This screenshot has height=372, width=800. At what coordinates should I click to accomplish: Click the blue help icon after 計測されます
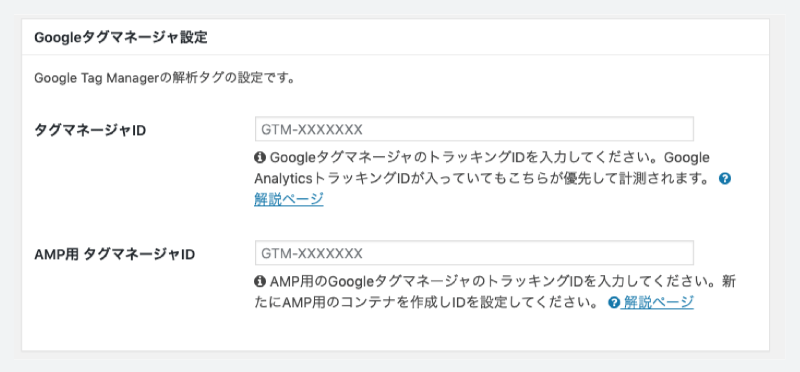(x=725, y=179)
